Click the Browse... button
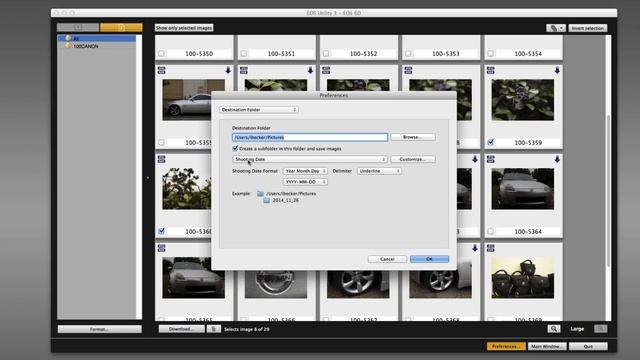The image size is (640, 360). click(x=413, y=137)
